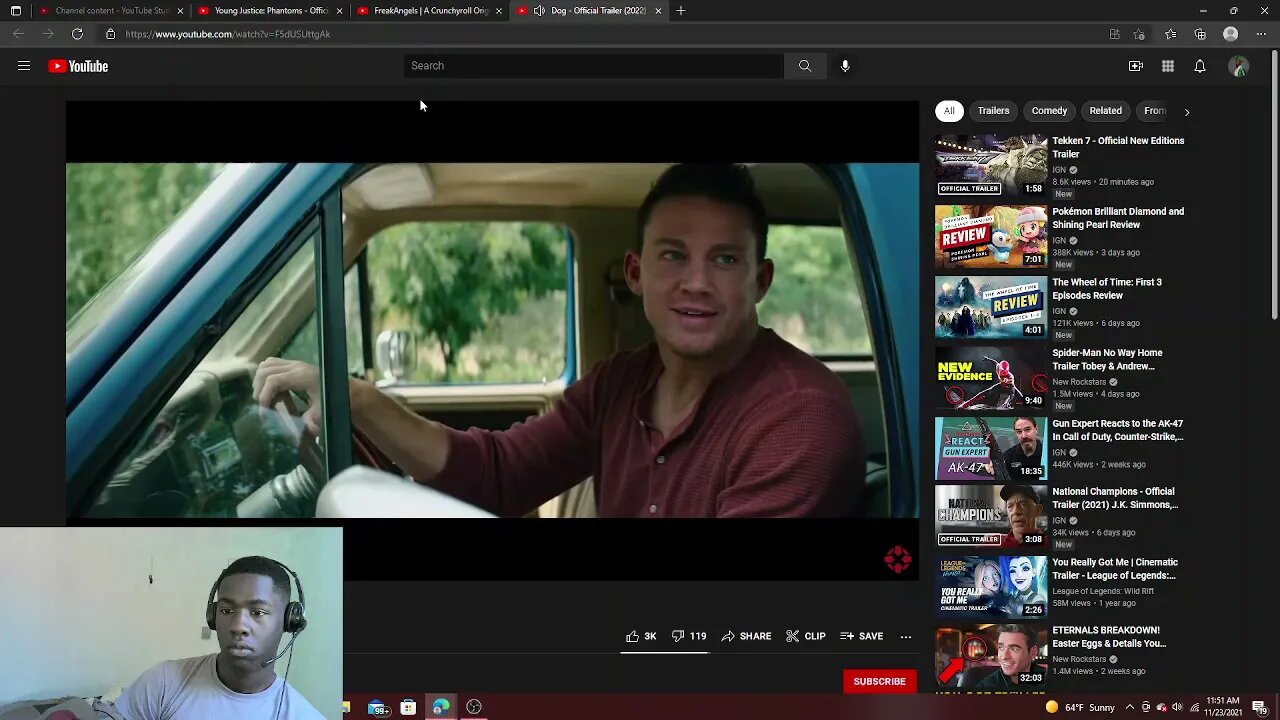Click the red Subscribe button

tap(879, 682)
